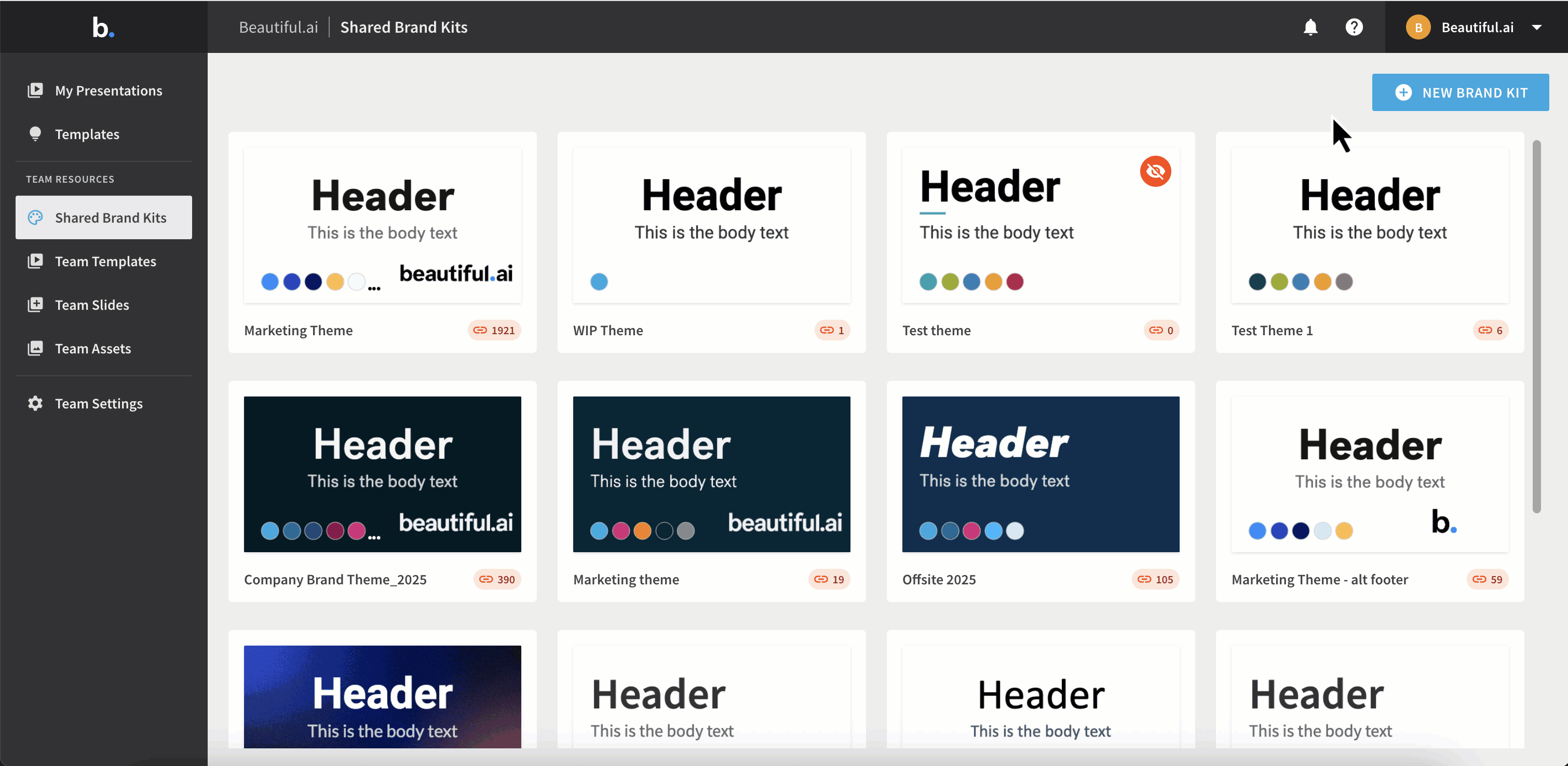Click the gray swatch in Test Theme 1
The image size is (1568, 766).
1343,282
